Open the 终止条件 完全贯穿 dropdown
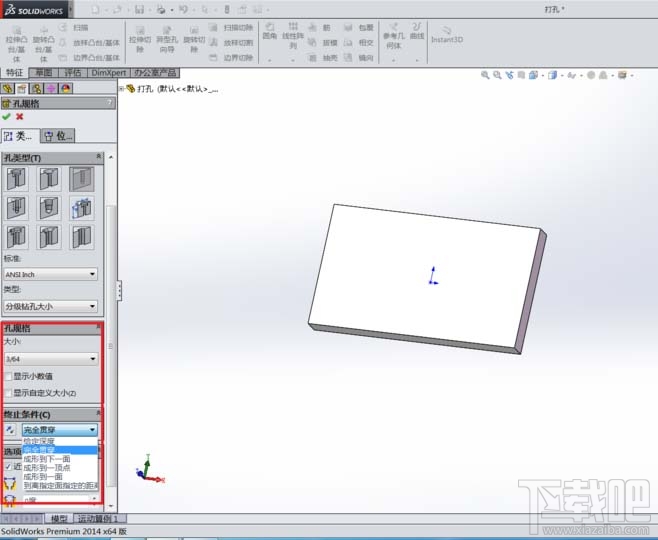The width and height of the screenshot is (658, 540). [60, 430]
